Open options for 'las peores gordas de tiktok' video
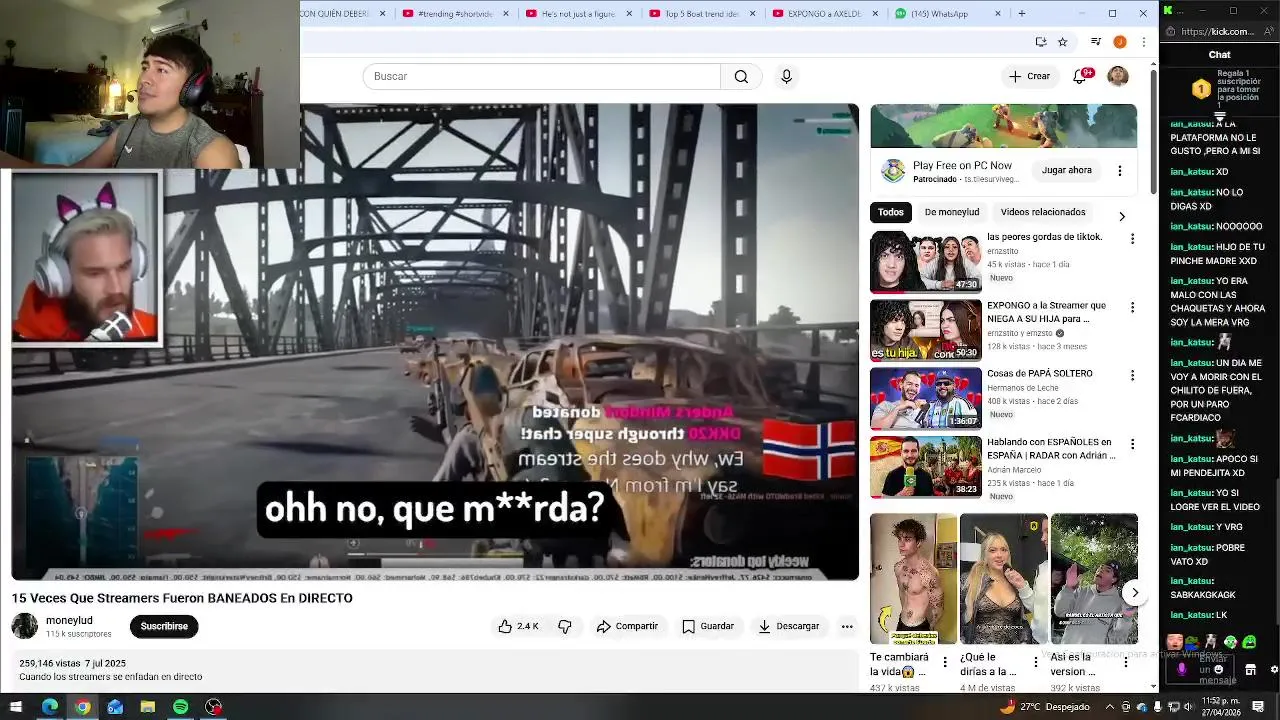This screenshot has width=1280, height=720. tap(1132, 239)
